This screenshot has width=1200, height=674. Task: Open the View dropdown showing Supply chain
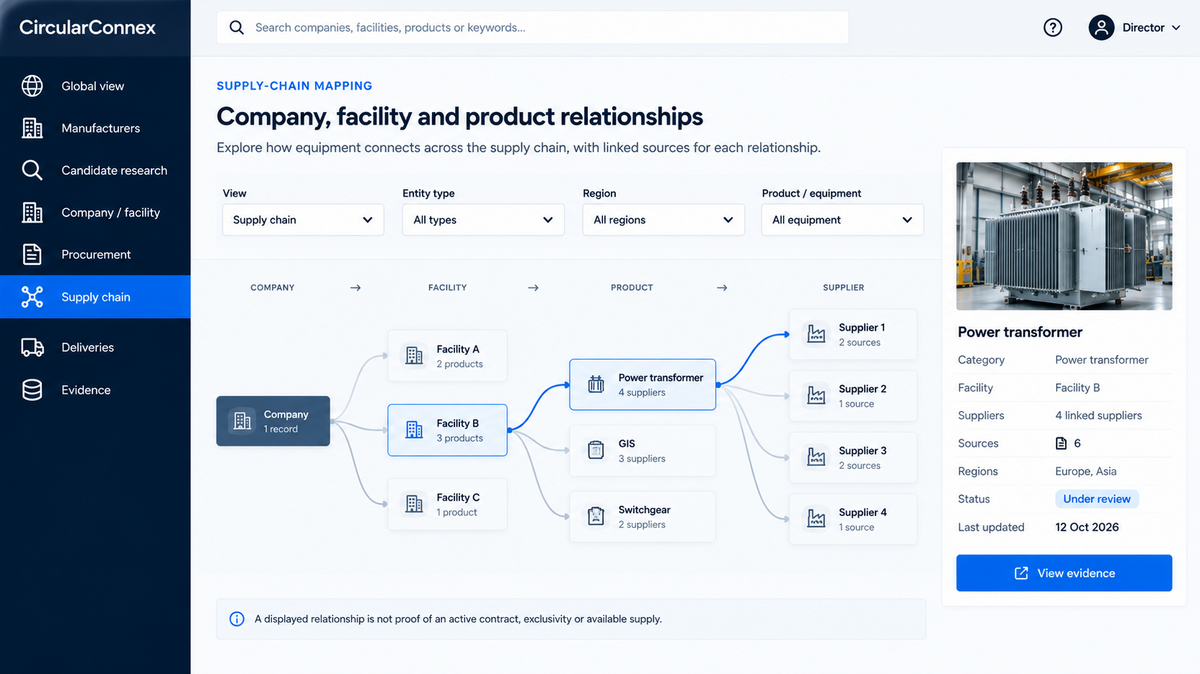(303, 220)
